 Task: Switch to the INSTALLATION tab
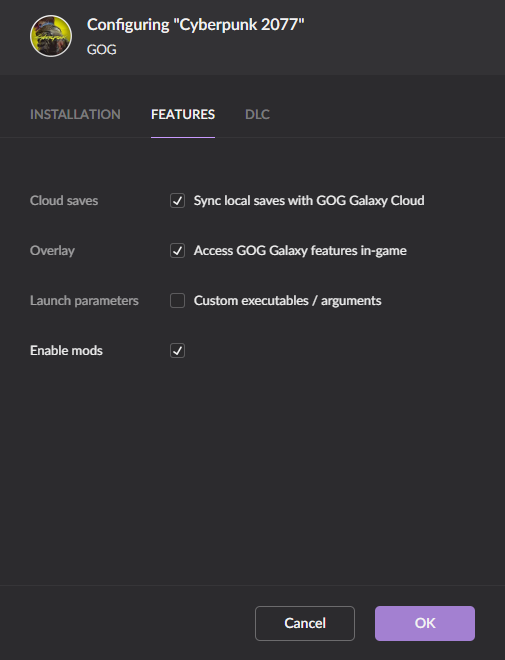tap(75, 114)
